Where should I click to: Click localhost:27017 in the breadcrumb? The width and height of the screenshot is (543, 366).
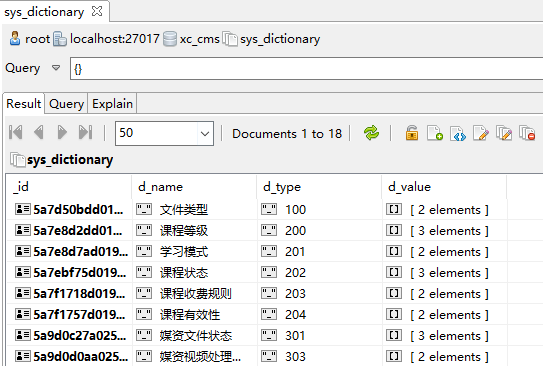[x=115, y=38]
